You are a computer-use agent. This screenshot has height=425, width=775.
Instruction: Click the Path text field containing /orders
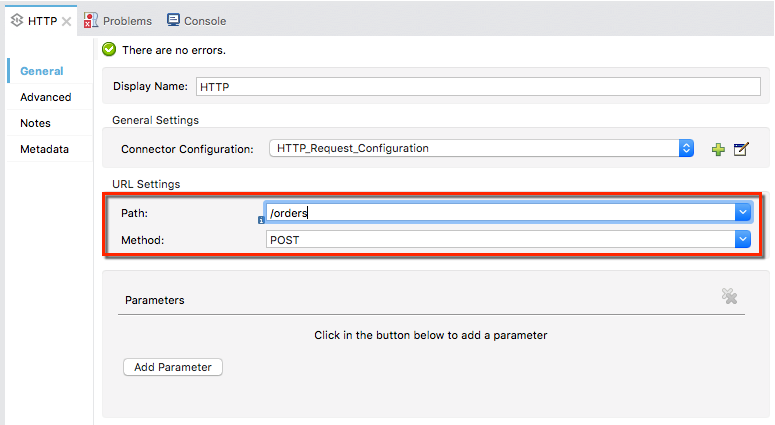[x=498, y=212]
